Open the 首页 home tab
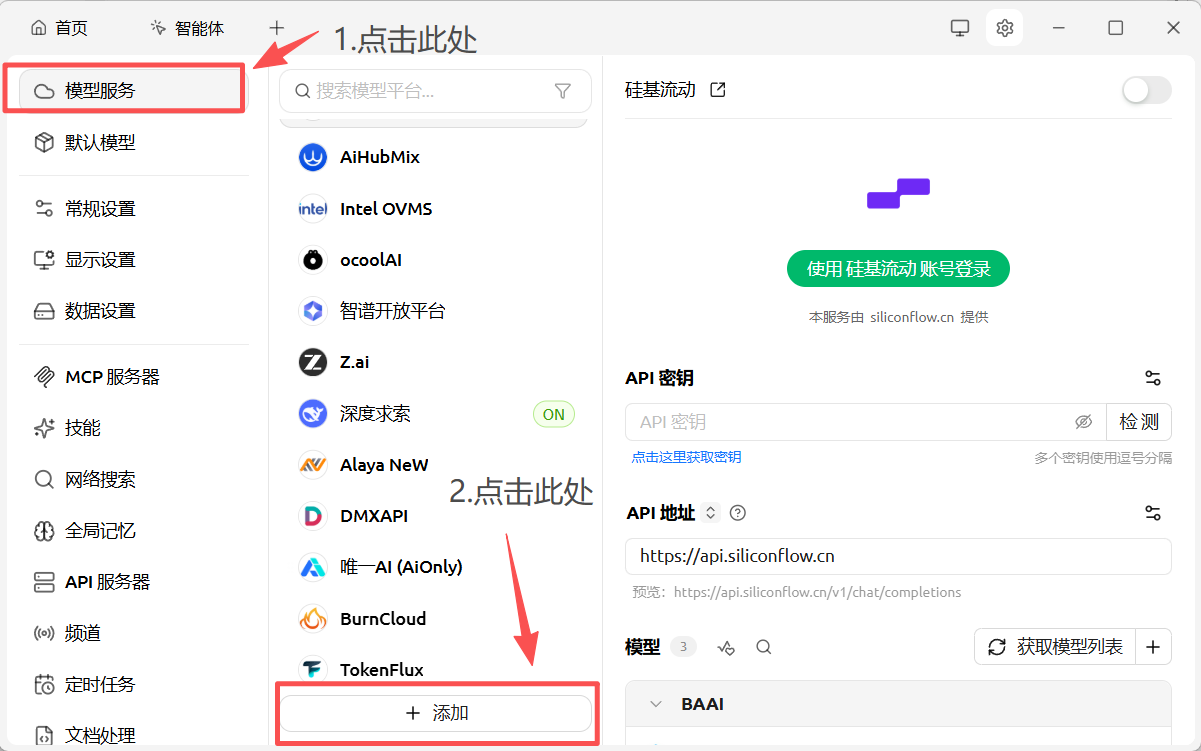 point(59,28)
